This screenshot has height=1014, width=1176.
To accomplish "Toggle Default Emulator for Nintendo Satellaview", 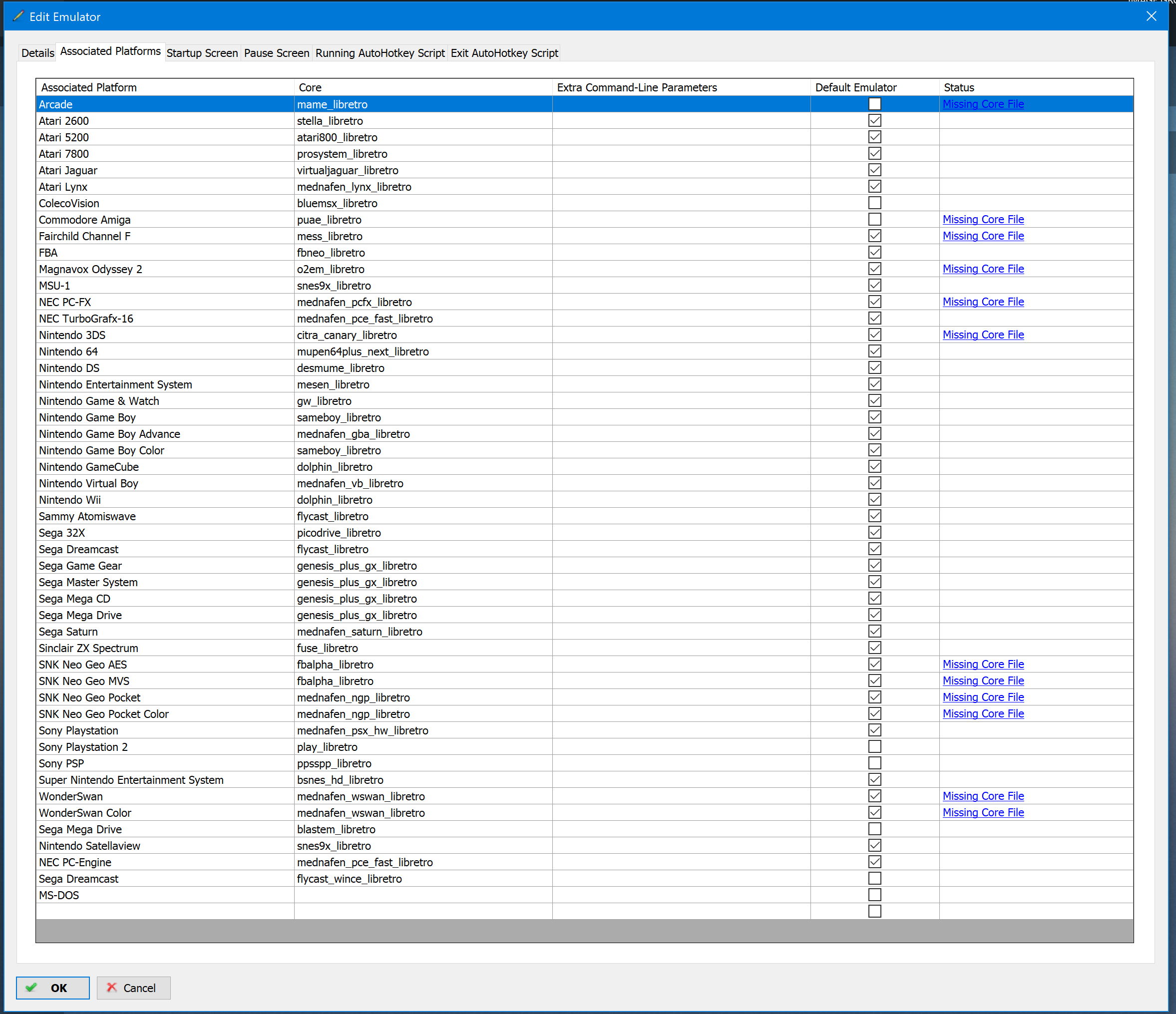I will tap(874, 845).
